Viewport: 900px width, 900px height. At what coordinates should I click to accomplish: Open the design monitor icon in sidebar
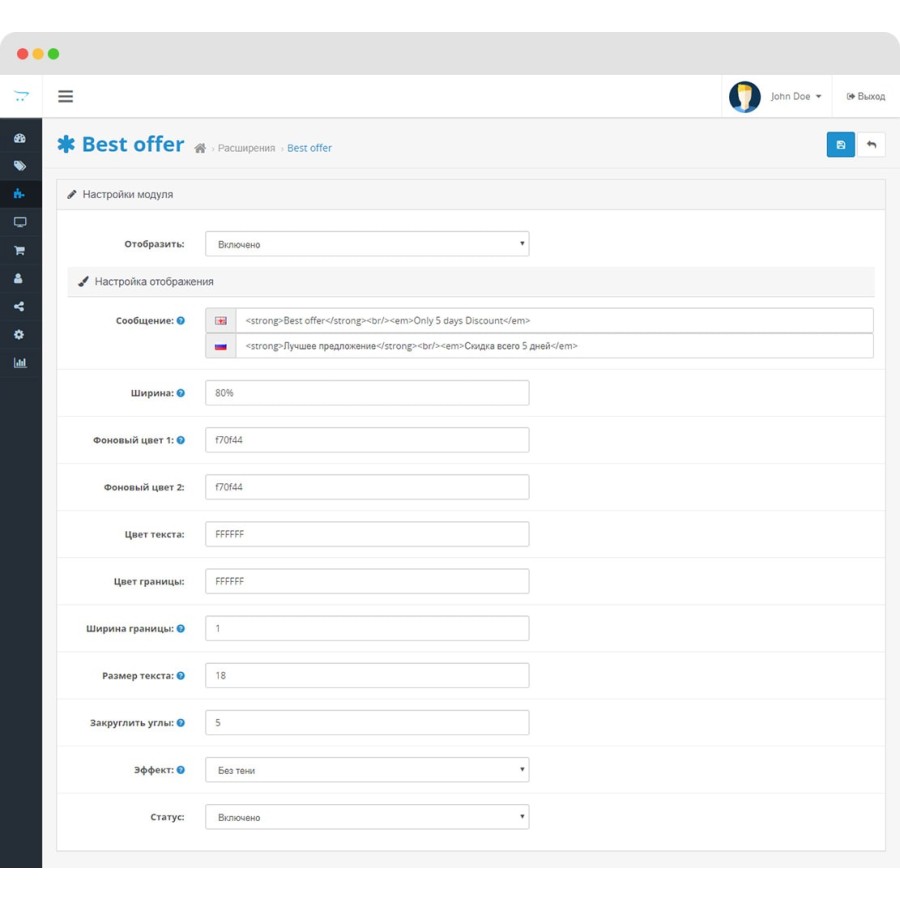click(20, 222)
